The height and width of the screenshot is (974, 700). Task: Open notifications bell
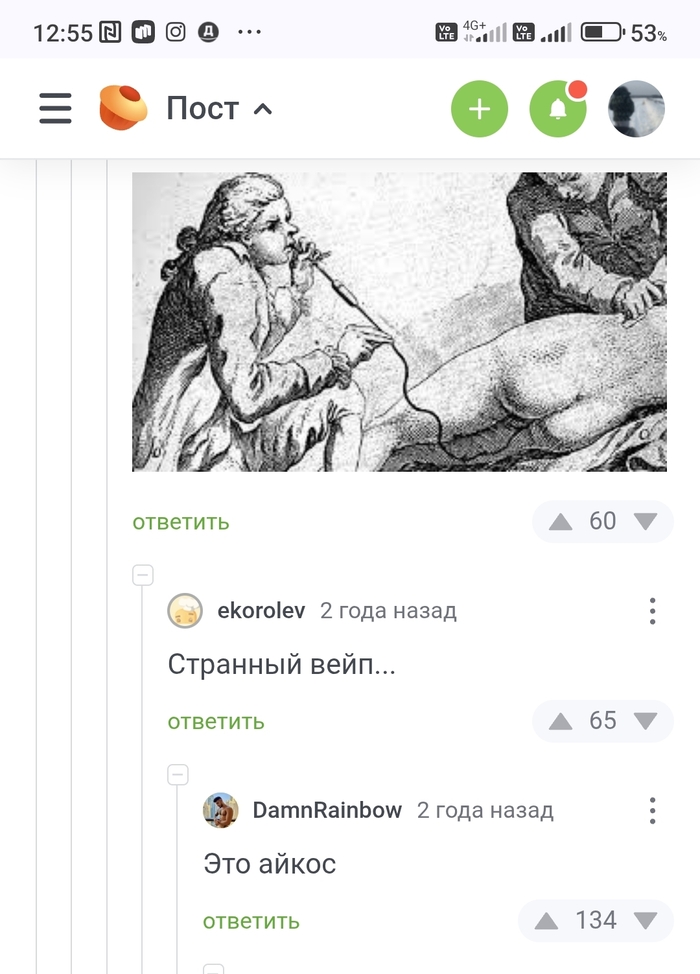click(558, 109)
